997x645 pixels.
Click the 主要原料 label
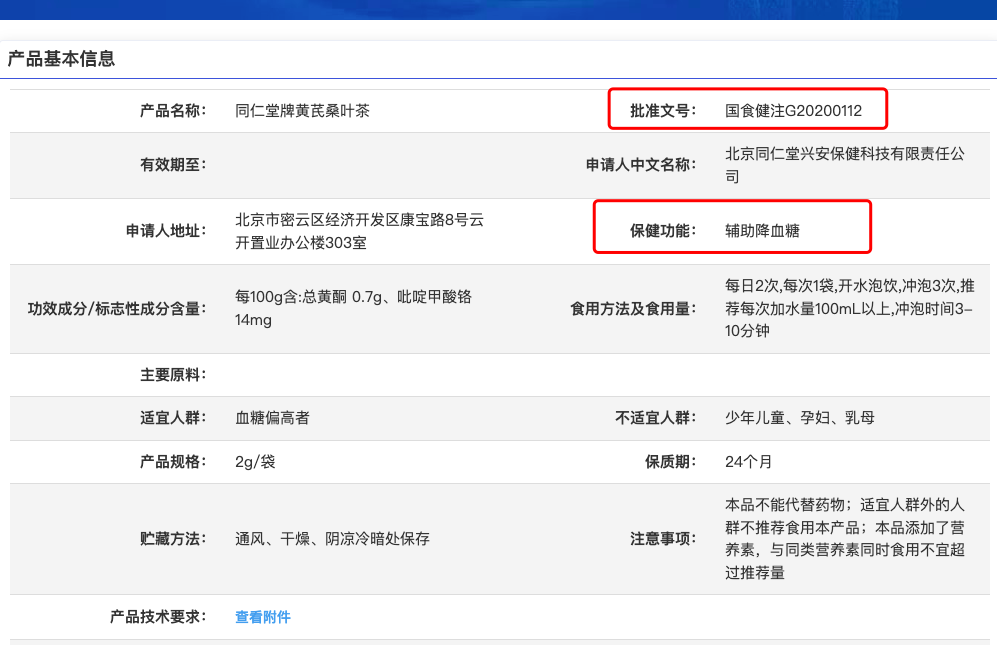pos(173,375)
